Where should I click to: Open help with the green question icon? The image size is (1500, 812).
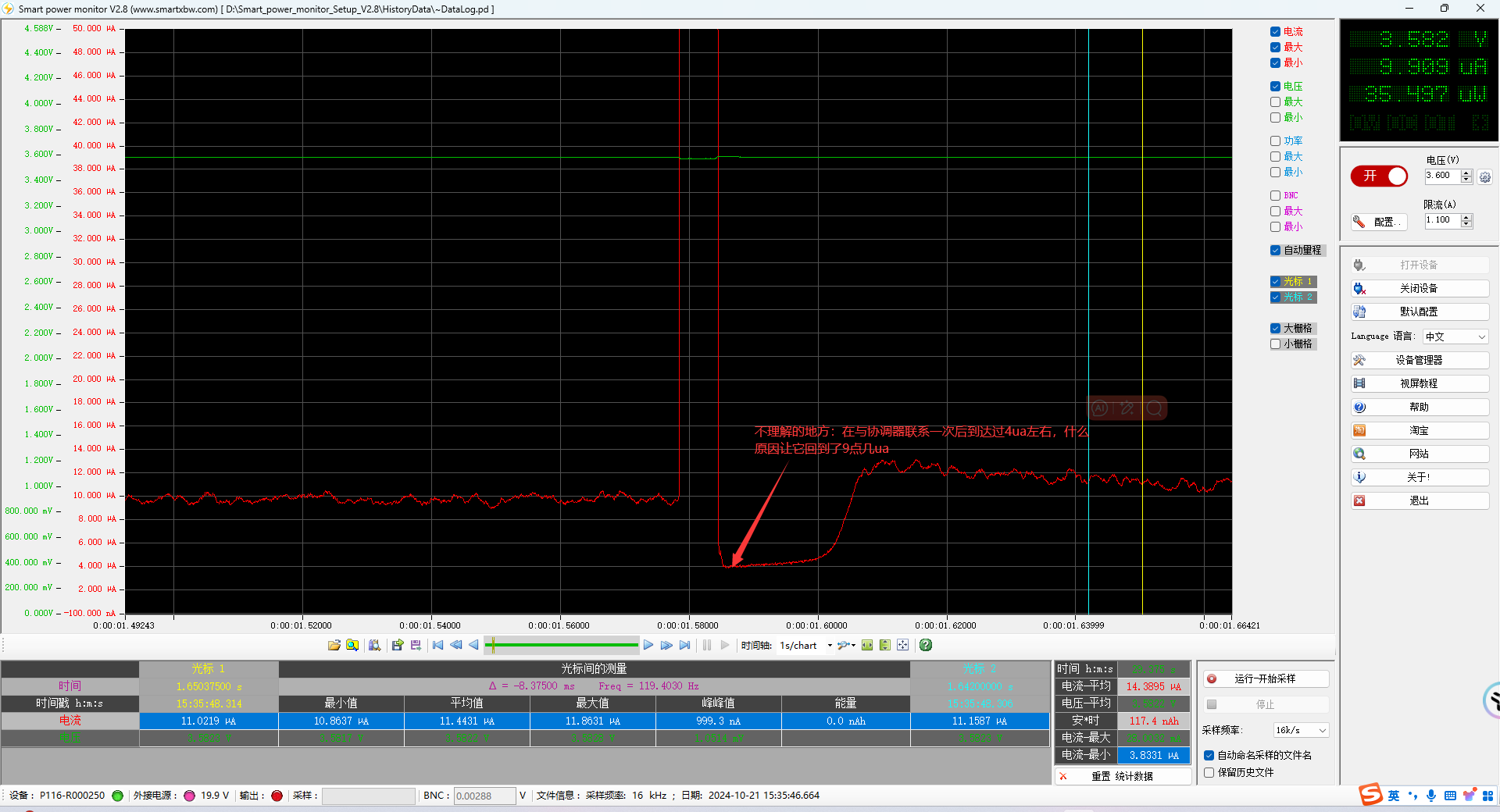[926, 645]
